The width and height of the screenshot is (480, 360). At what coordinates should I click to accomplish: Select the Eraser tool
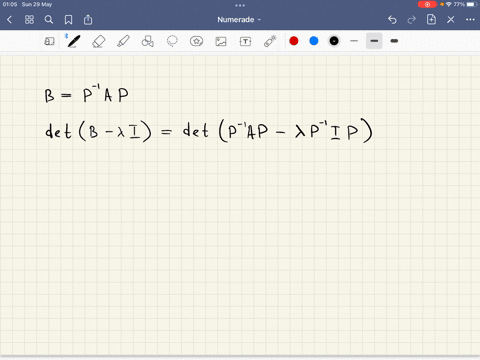coord(99,41)
